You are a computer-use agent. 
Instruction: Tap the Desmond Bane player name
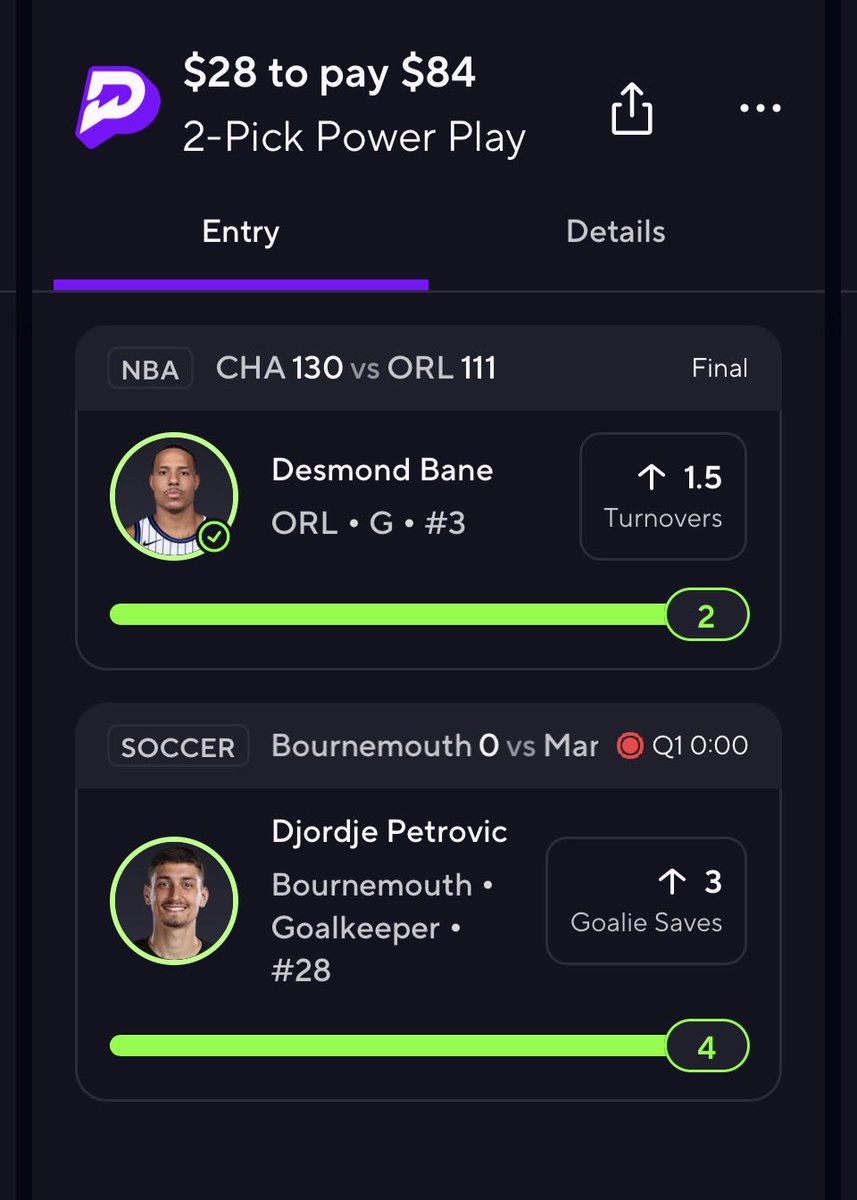tap(382, 470)
